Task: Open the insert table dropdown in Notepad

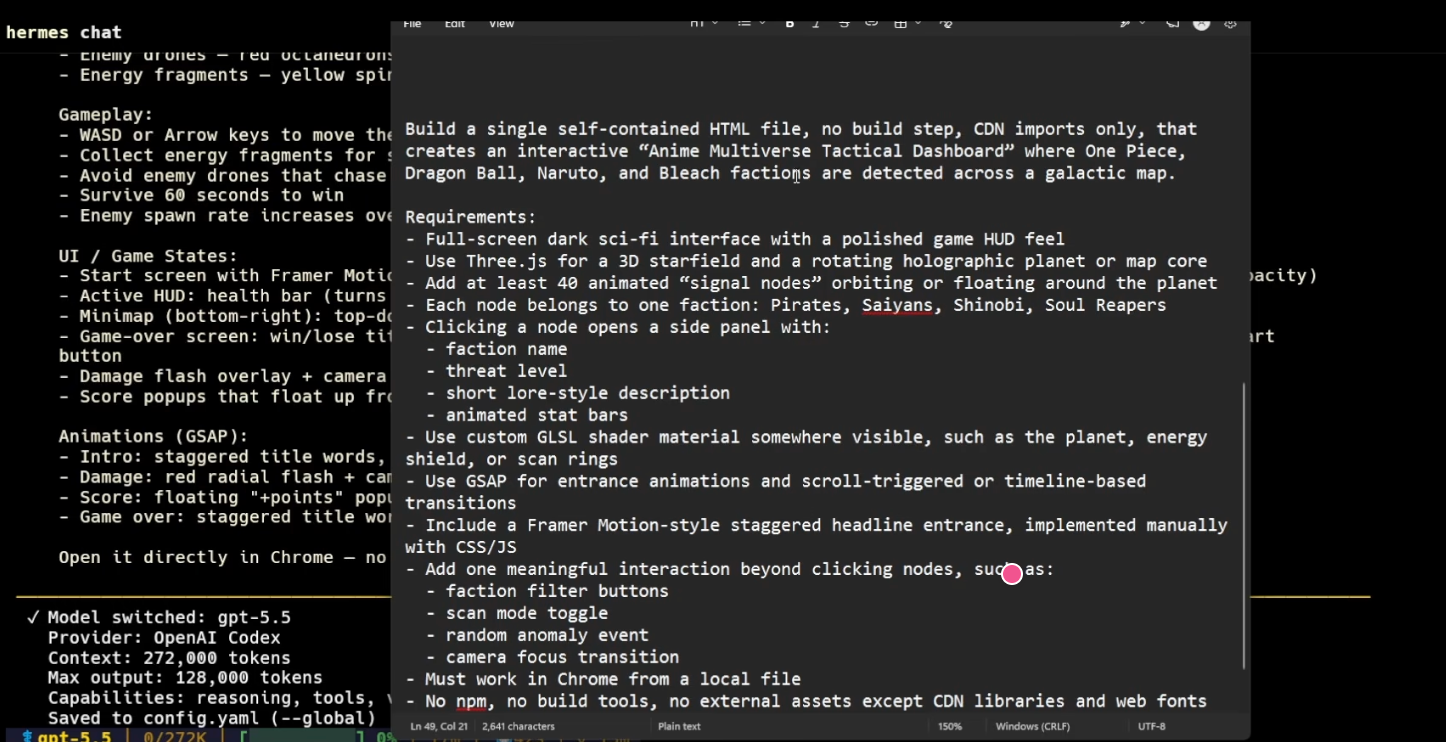Action: pos(907,24)
